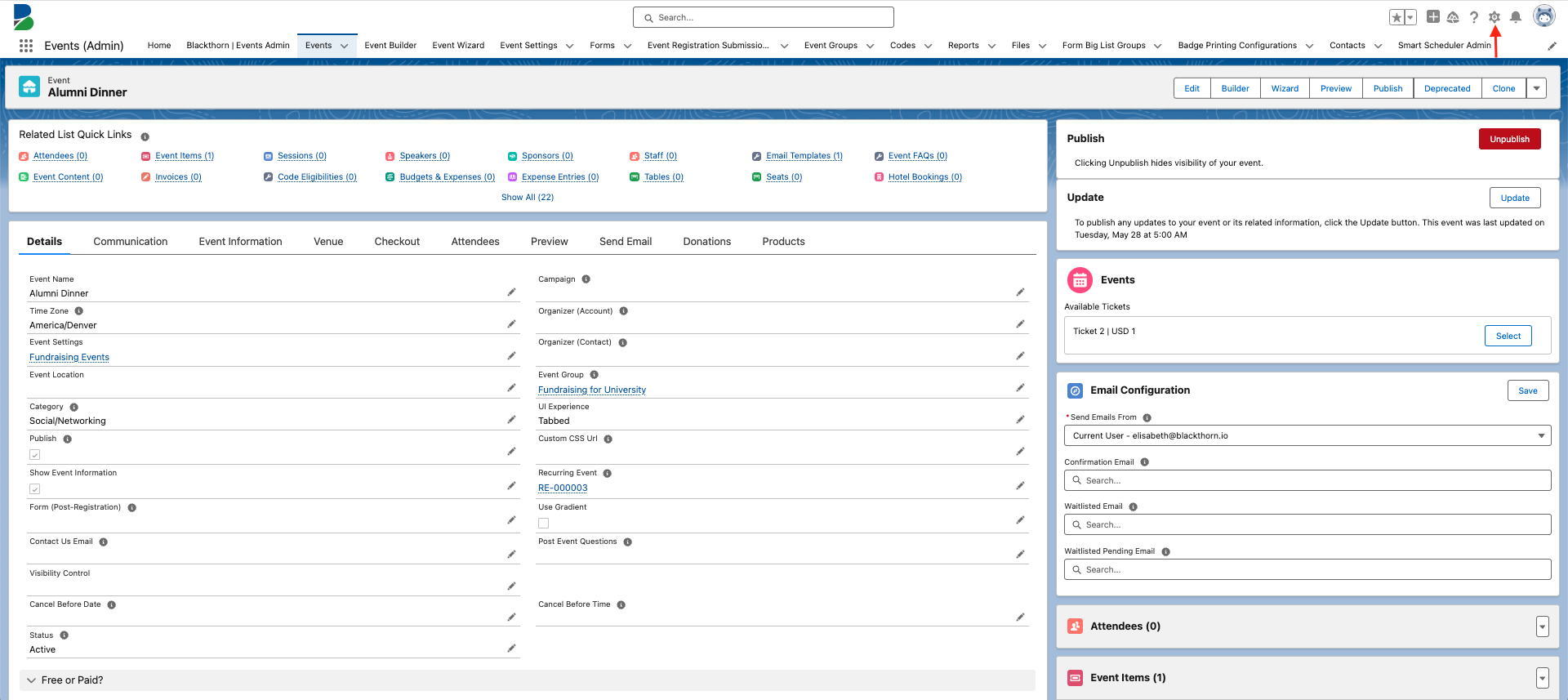Open the Send Emails From dropdown
The image size is (1568, 700).
pos(1307,435)
